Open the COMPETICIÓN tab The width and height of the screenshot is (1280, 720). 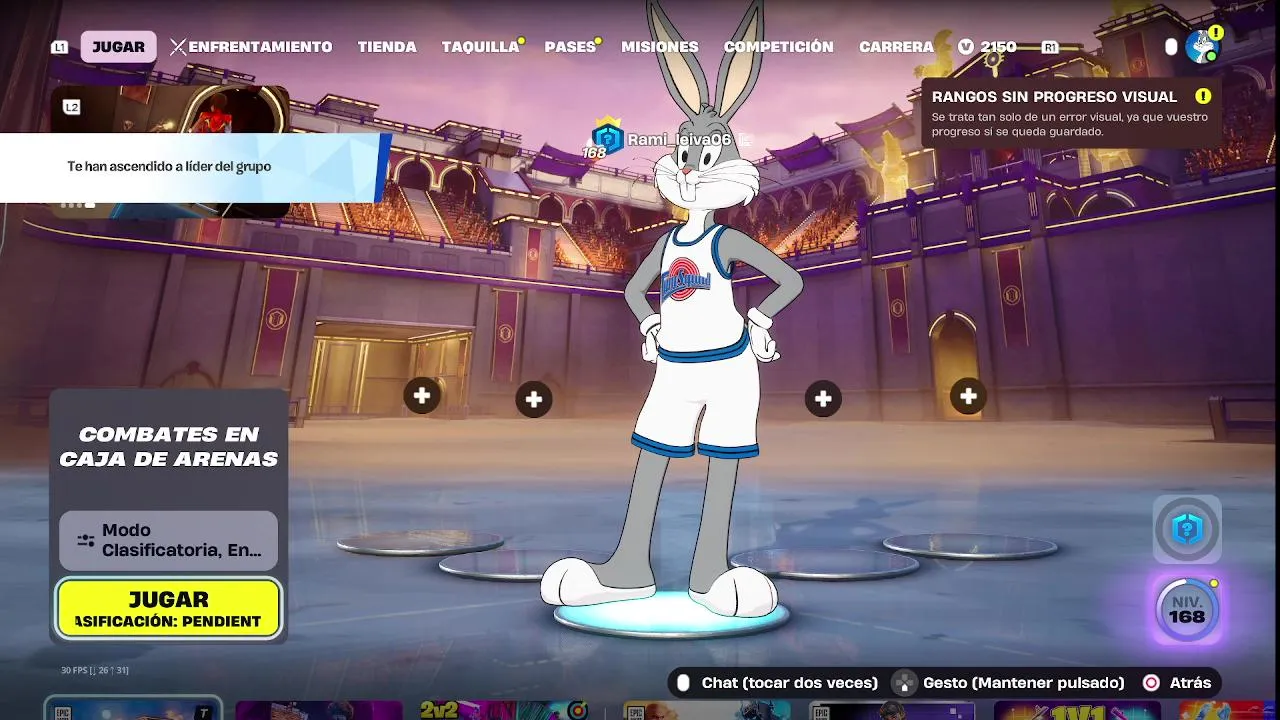click(778, 47)
